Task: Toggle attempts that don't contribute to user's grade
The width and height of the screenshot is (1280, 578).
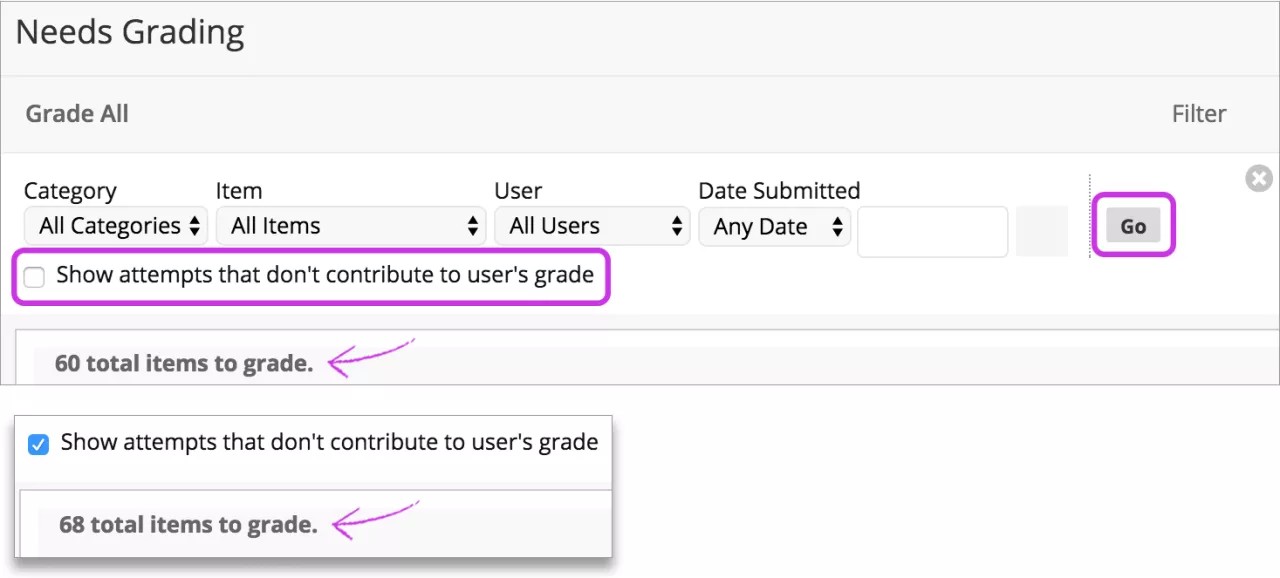Action: tap(34, 277)
